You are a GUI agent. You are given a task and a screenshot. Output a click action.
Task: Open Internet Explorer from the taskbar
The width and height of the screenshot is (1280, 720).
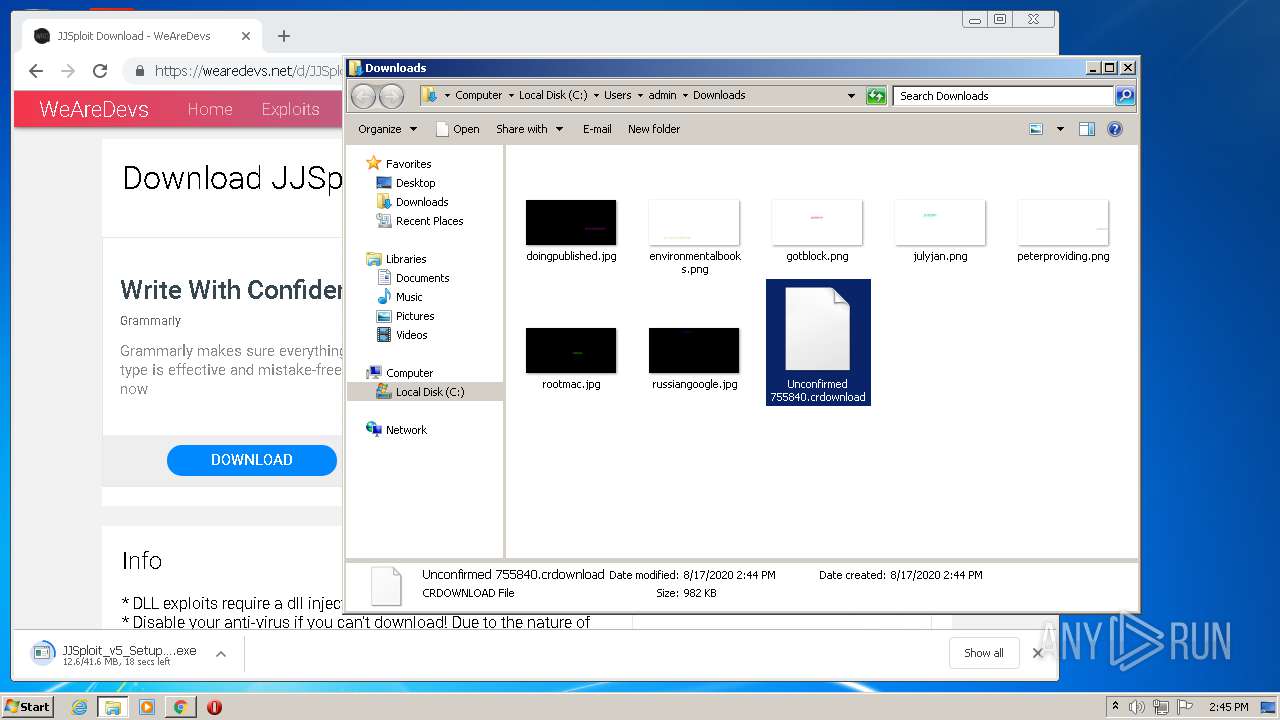click(x=79, y=707)
